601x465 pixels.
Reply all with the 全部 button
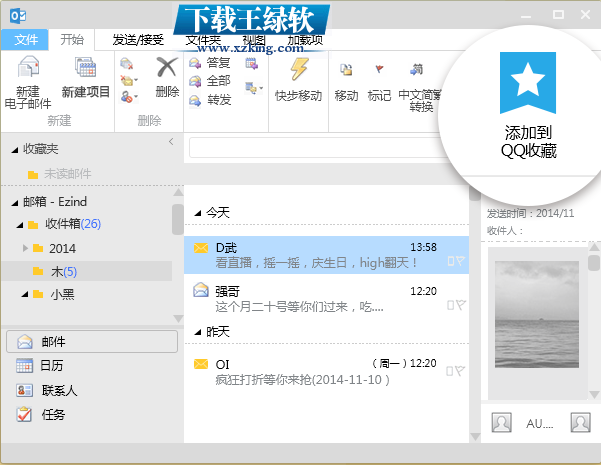210,81
